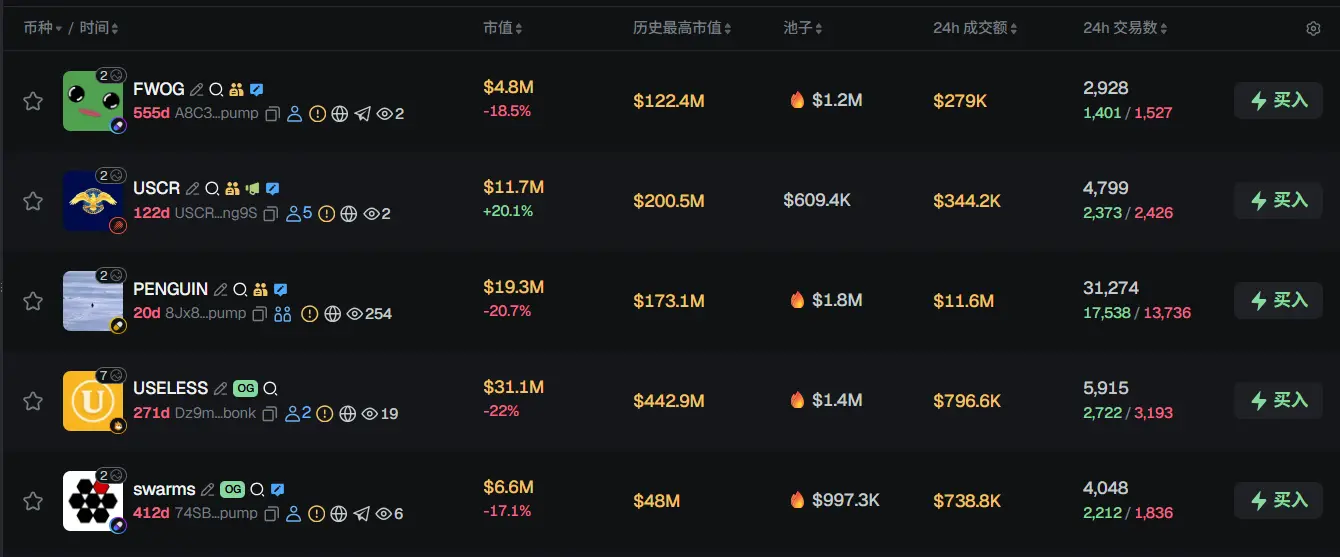Click the pencil icon next to PENGUIN

(220, 289)
